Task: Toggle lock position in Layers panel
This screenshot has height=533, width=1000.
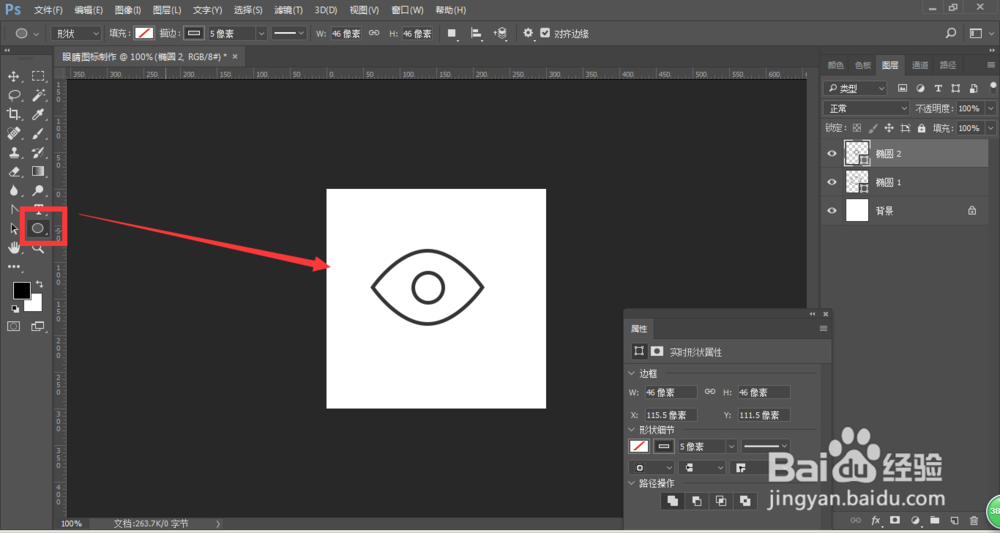Action: (889, 128)
